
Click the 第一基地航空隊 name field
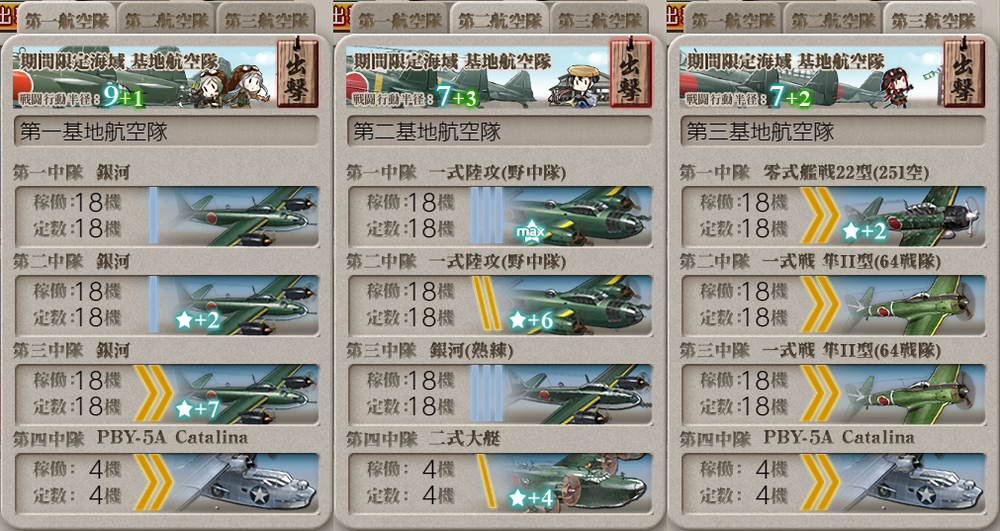[x=166, y=132]
